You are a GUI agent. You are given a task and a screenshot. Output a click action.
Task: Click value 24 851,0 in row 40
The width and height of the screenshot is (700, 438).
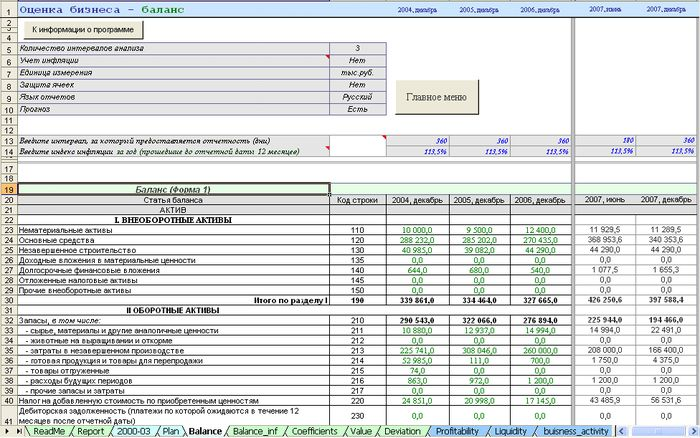coord(417,401)
